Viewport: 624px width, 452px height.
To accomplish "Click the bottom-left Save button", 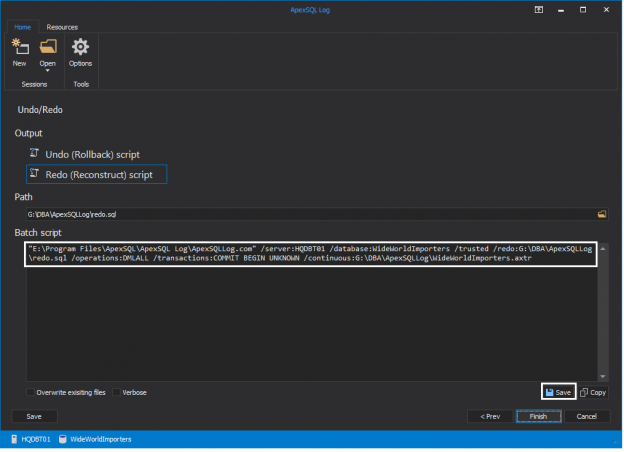I will pos(34,417).
